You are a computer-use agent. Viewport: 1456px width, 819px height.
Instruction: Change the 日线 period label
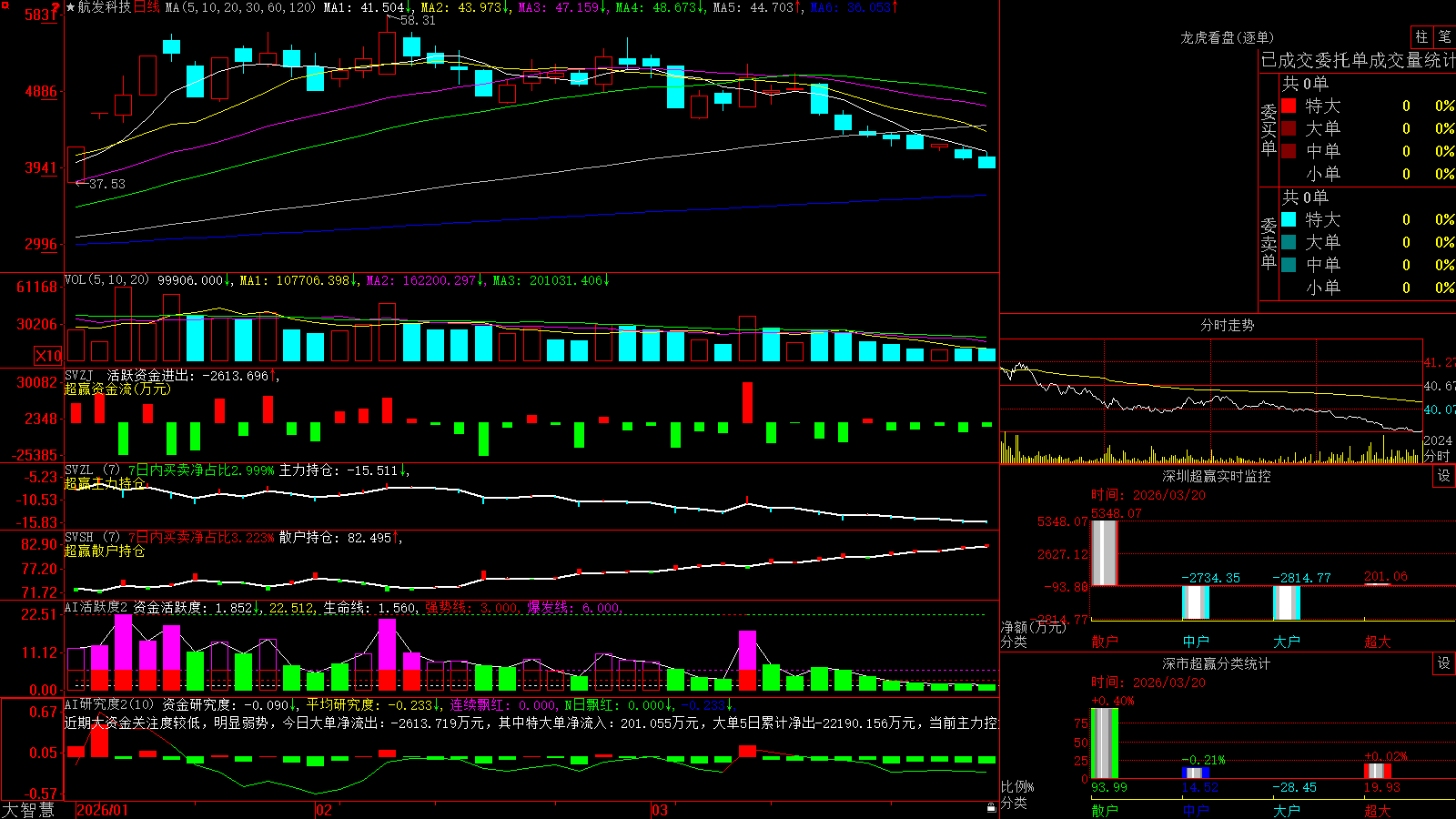click(x=147, y=7)
